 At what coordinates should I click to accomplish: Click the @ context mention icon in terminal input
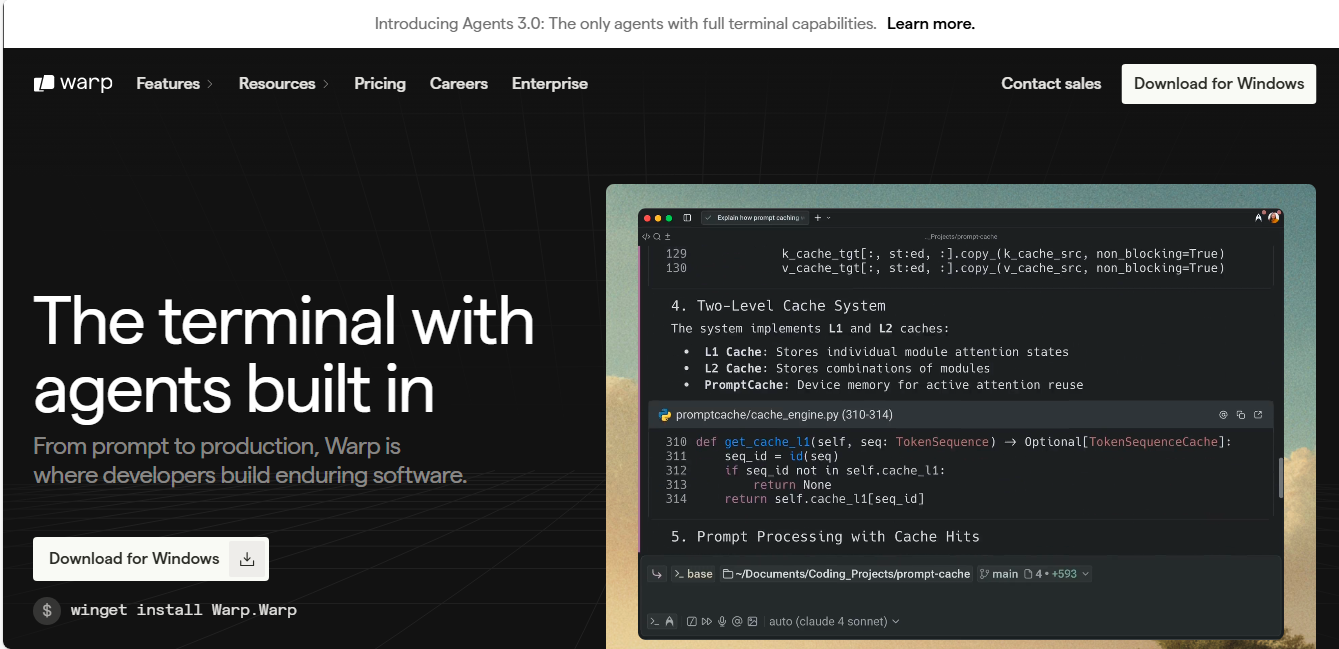click(737, 622)
